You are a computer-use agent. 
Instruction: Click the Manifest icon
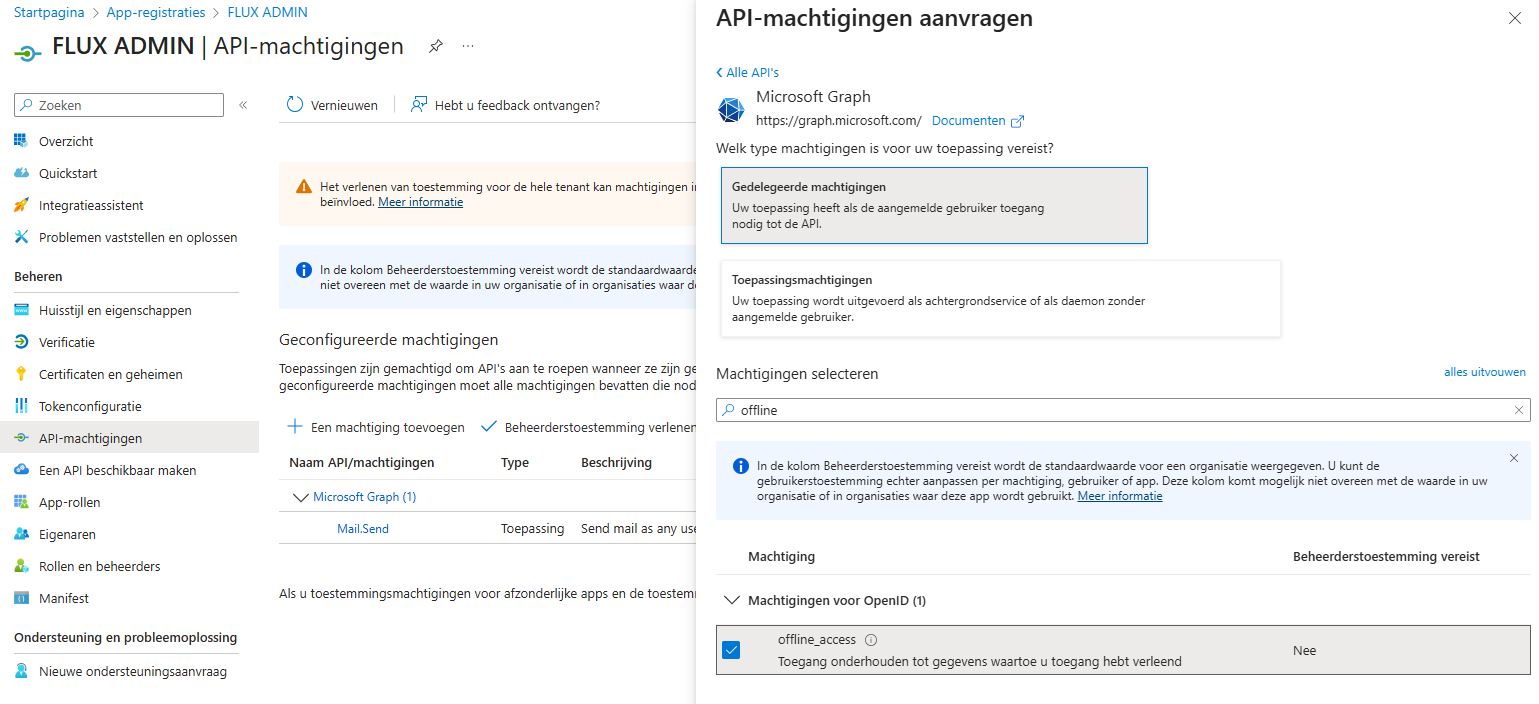tap(22, 598)
